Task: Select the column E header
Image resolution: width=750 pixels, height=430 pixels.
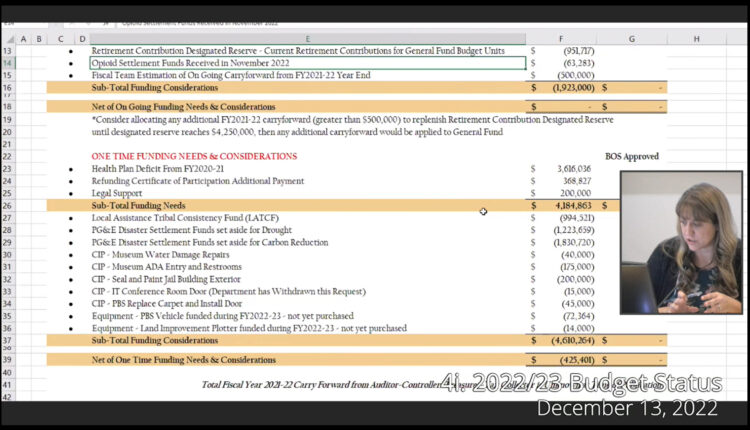Action: point(307,38)
